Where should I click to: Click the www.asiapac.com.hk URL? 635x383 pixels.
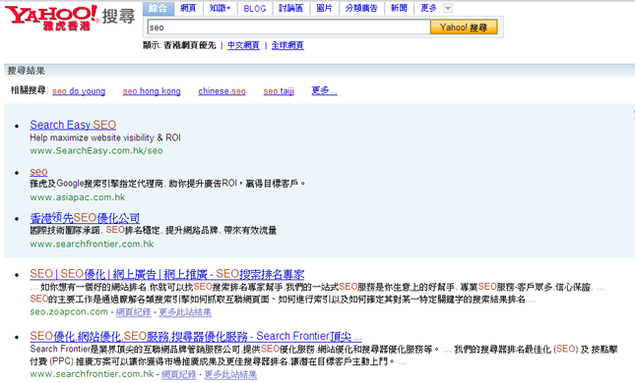click(77, 198)
